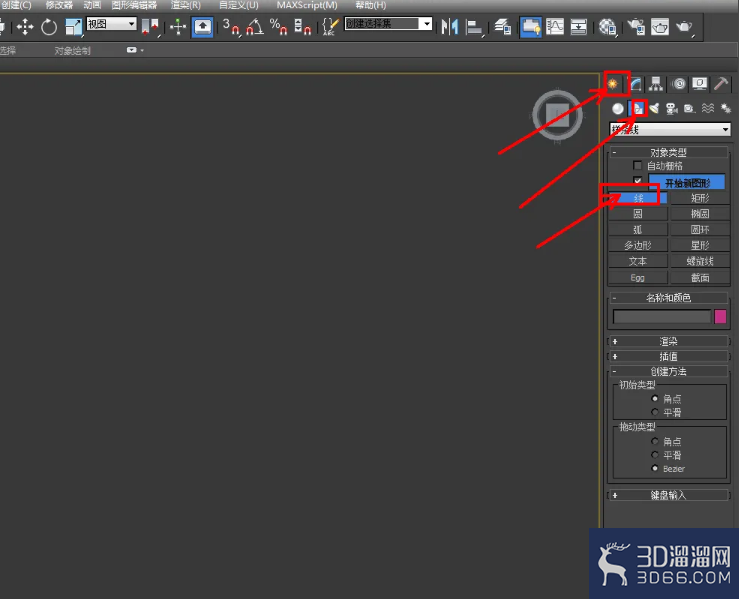739x599 pixels.
Task: Open the 渲染(R) menu
Action: [186, 5]
